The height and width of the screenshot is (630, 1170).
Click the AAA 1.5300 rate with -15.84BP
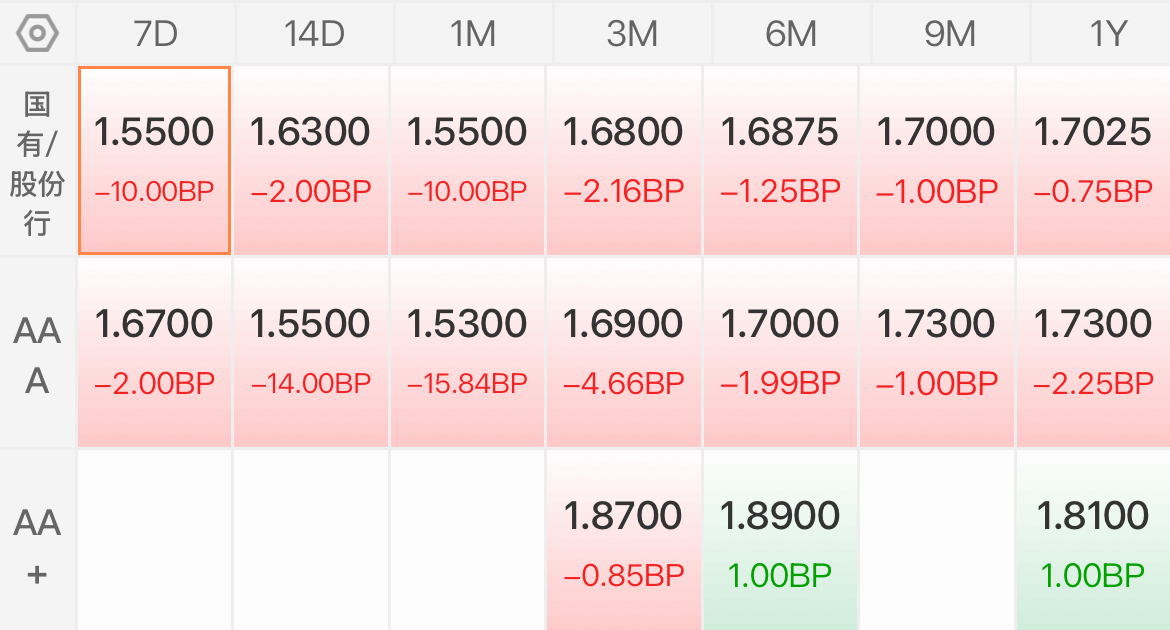[x=467, y=352]
